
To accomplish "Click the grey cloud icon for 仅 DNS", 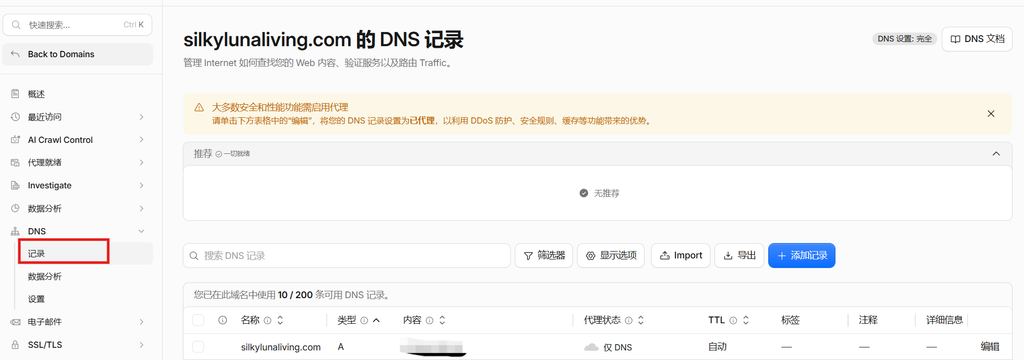I will pyautogui.click(x=591, y=347).
